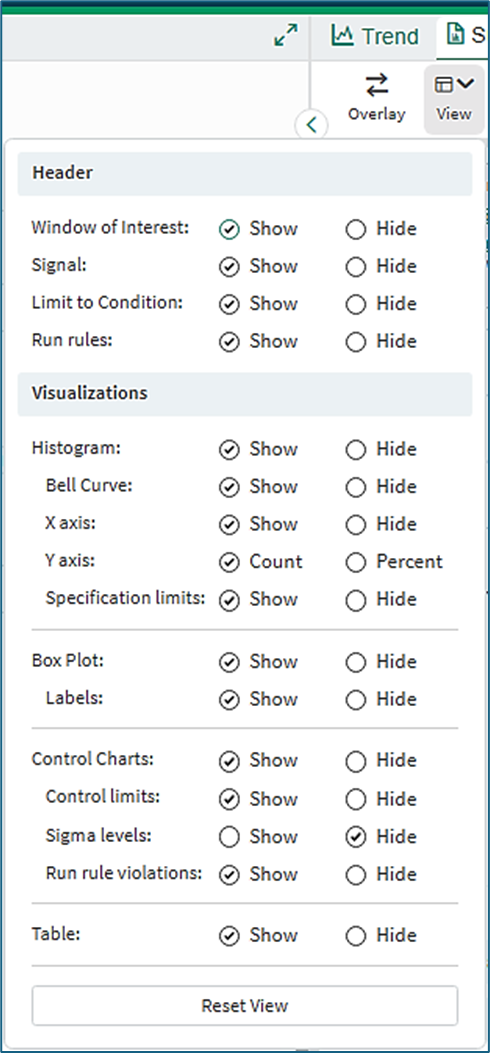The image size is (490, 1053).
Task: Click the Reset View button
Action: [x=245, y=1005]
